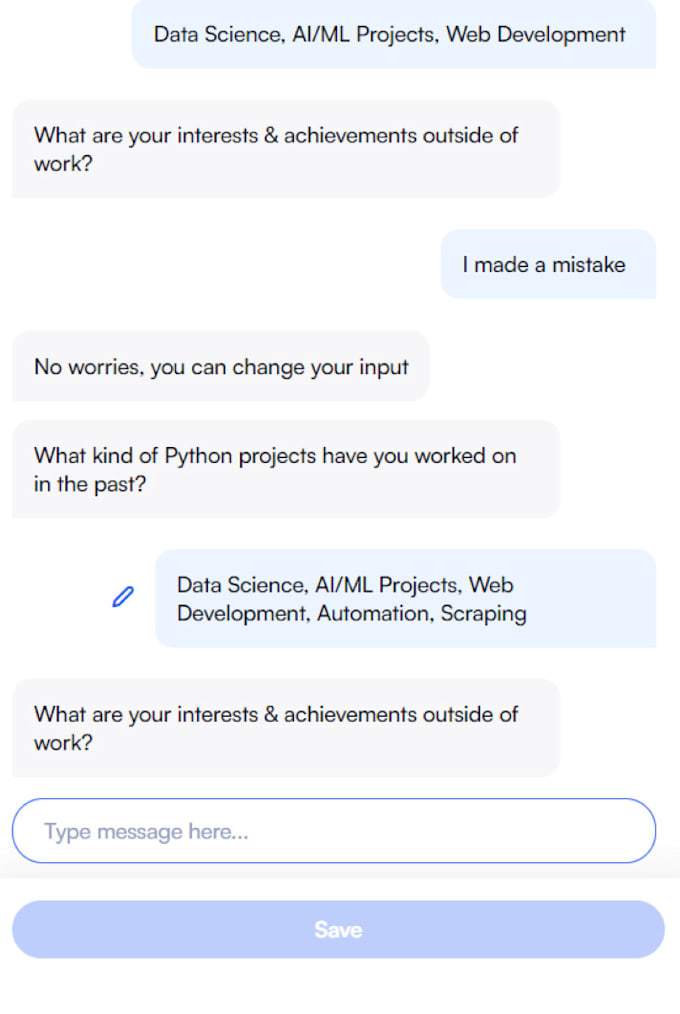Select the message listing Automation and Scraping

pyautogui.click(x=405, y=599)
